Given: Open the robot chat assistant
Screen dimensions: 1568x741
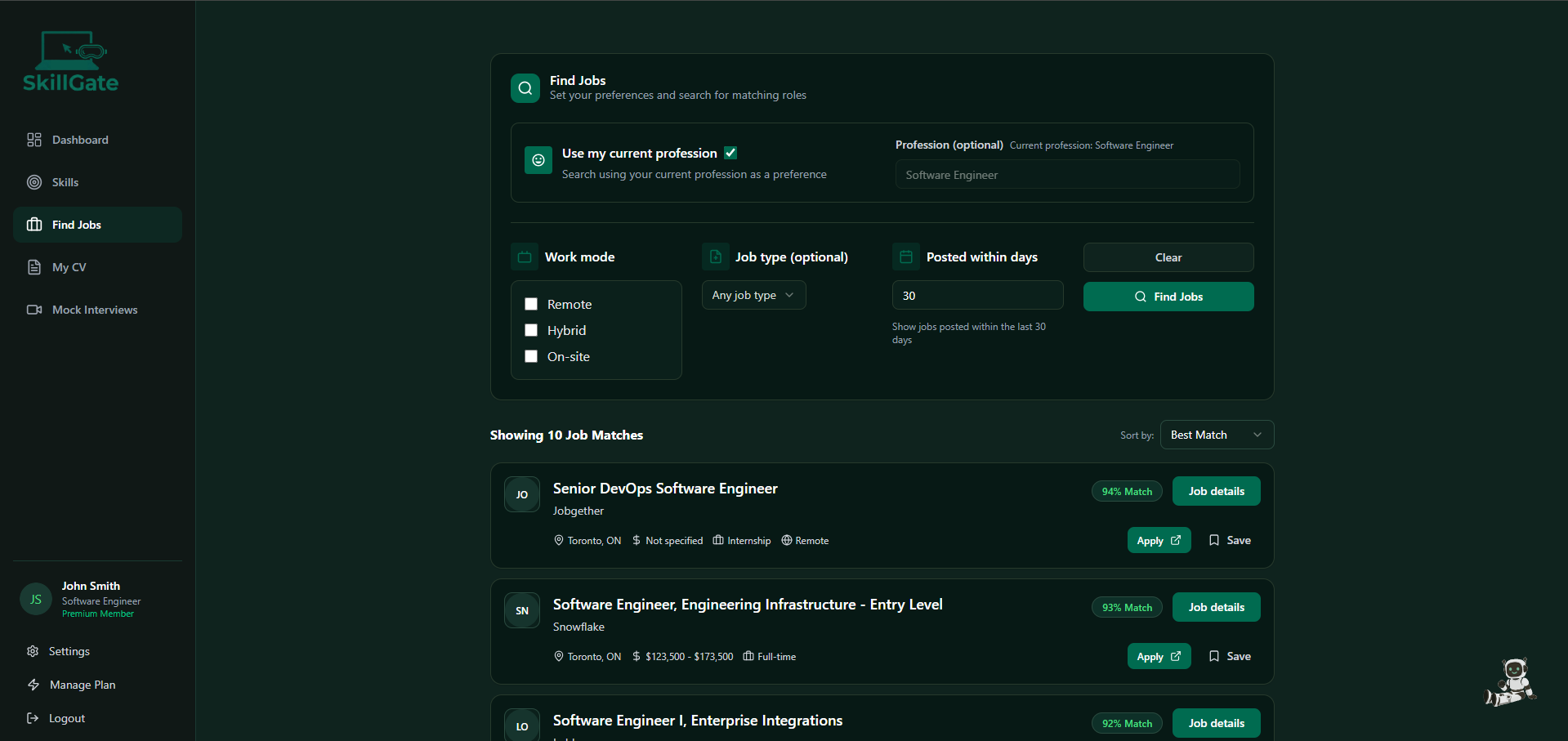Looking at the screenshot, I should (1510, 682).
